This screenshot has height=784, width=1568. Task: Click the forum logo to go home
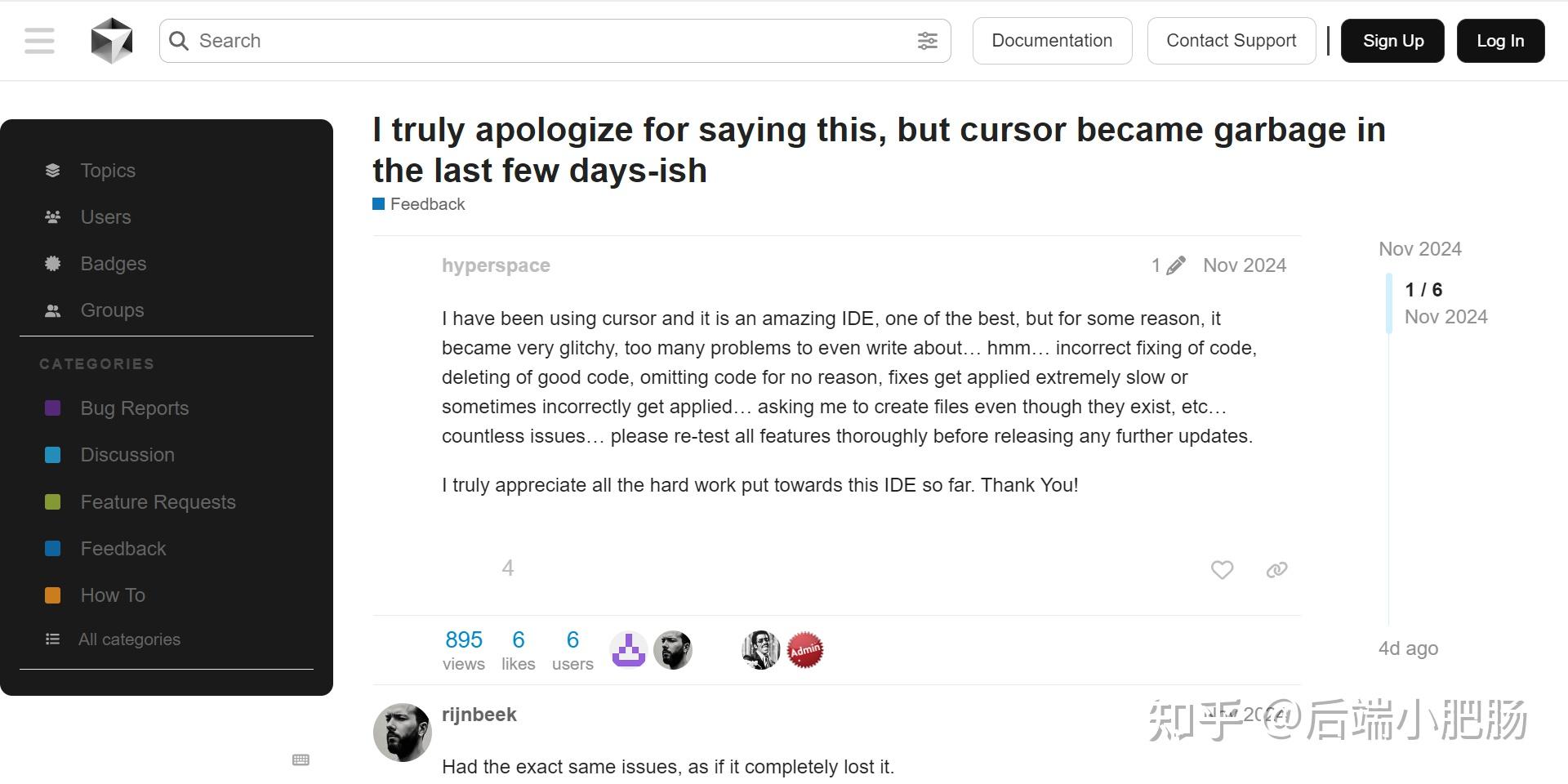click(112, 40)
